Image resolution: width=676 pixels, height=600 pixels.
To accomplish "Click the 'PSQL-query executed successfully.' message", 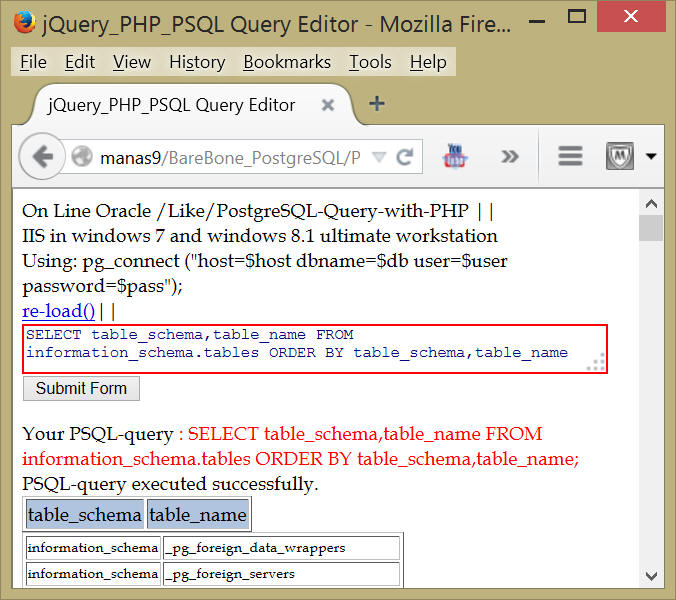I will point(170,484).
